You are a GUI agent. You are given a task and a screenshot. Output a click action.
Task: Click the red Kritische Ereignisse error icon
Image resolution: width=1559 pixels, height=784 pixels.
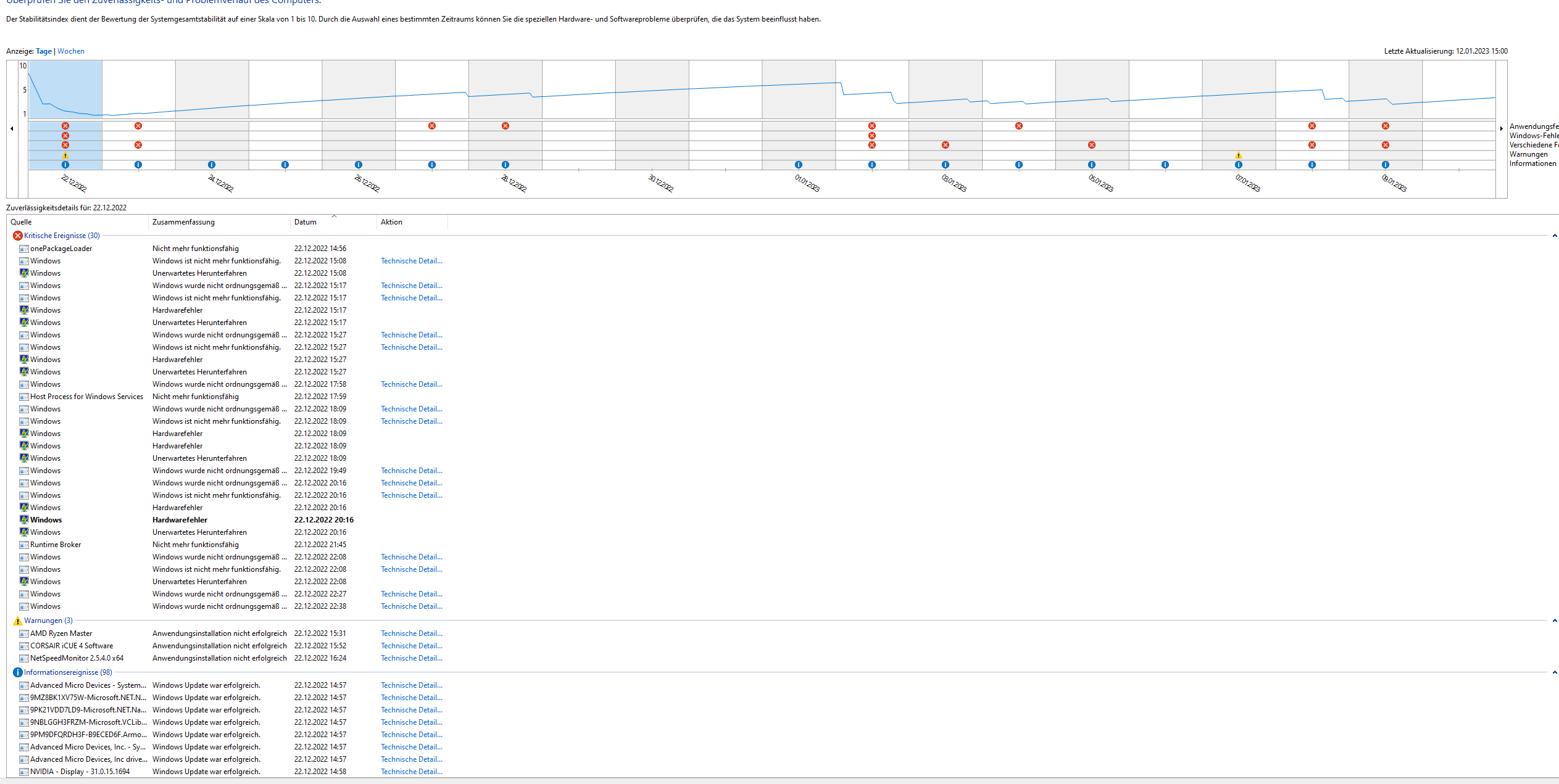[18, 236]
